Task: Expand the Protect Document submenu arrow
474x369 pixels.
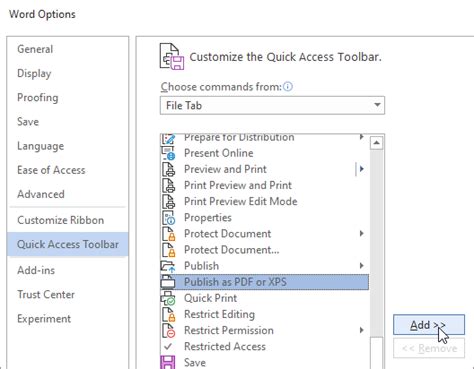Action: pos(361,234)
